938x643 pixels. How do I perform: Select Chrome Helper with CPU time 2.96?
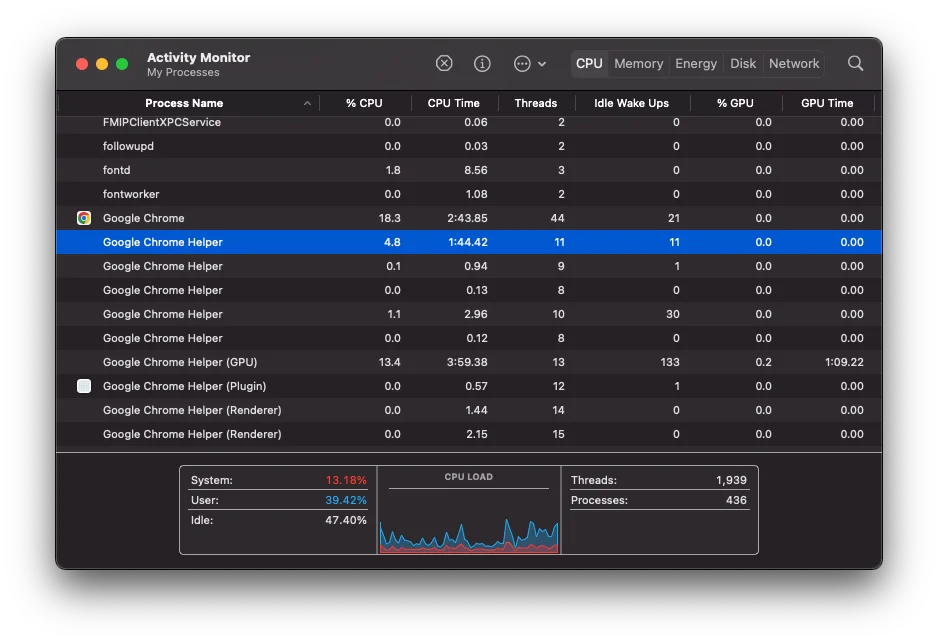pos(469,314)
